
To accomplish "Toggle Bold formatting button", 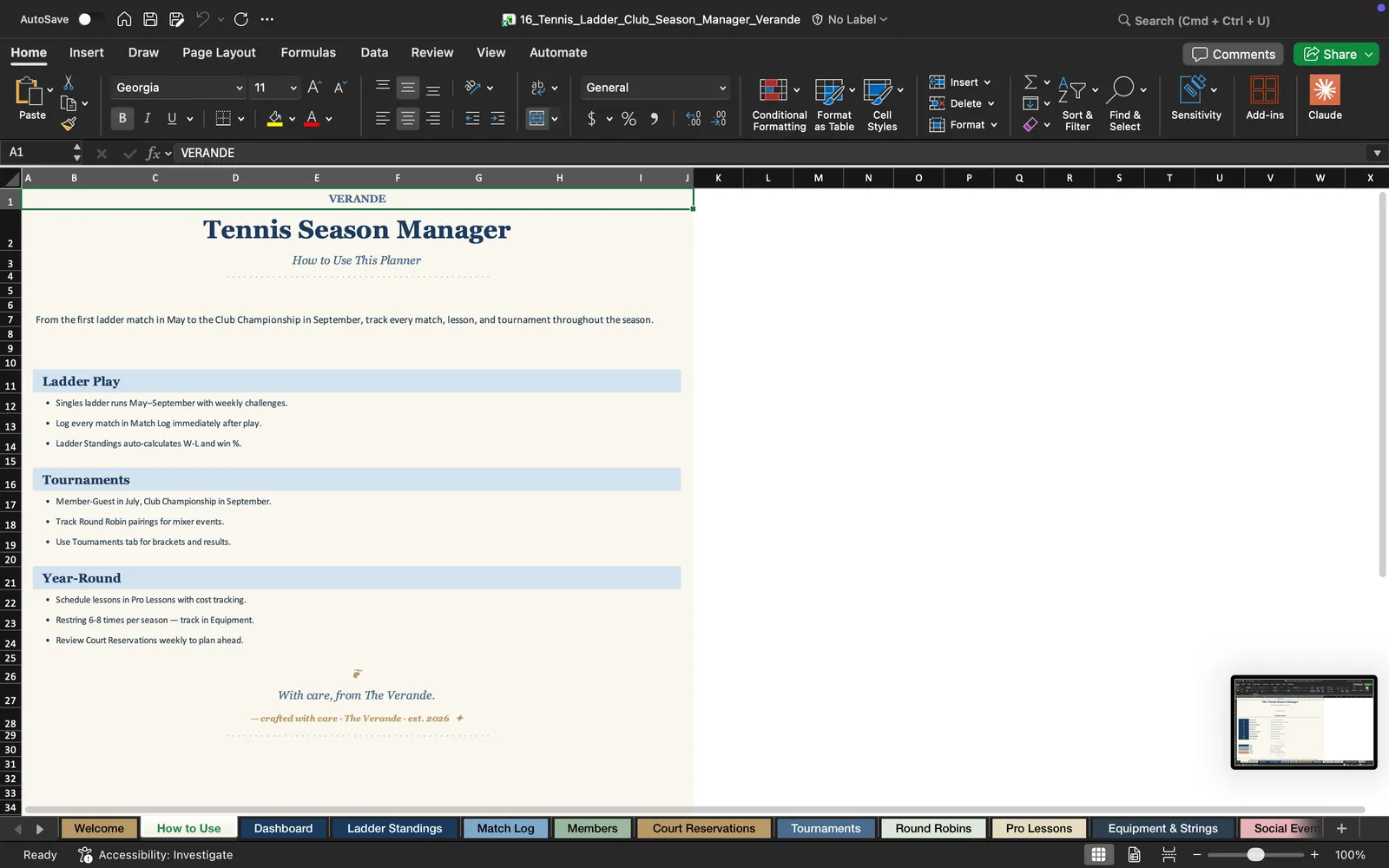I will pyautogui.click(x=122, y=118).
